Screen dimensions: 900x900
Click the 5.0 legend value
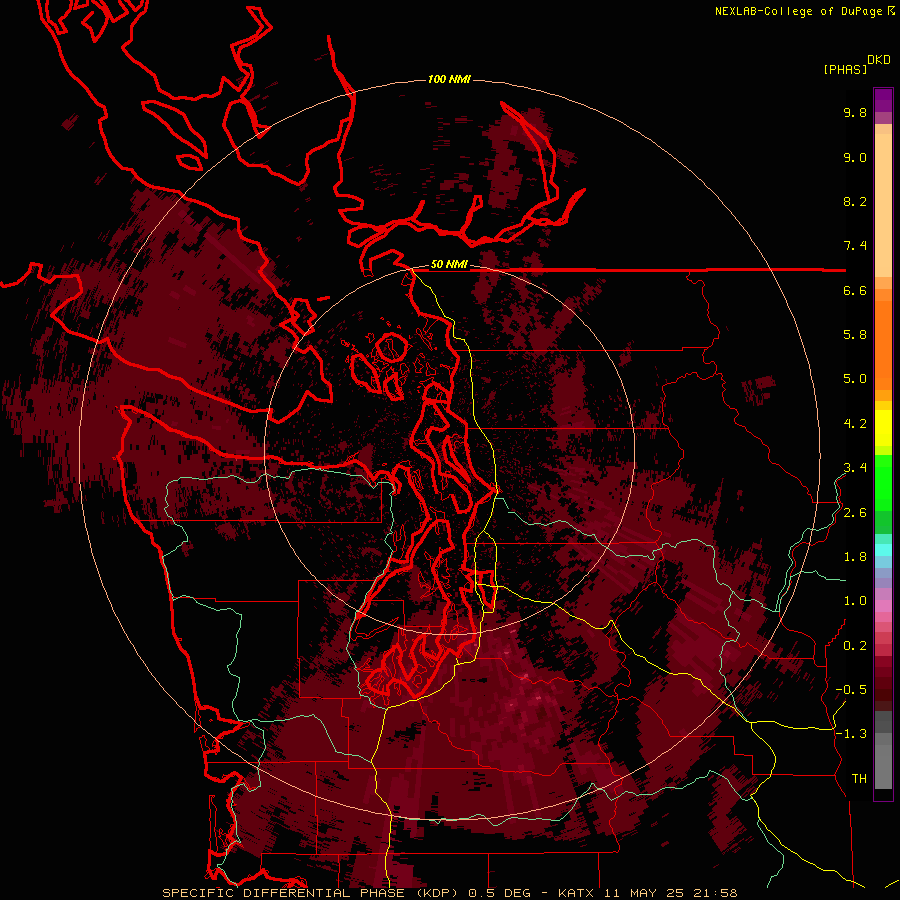(x=855, y=379)
